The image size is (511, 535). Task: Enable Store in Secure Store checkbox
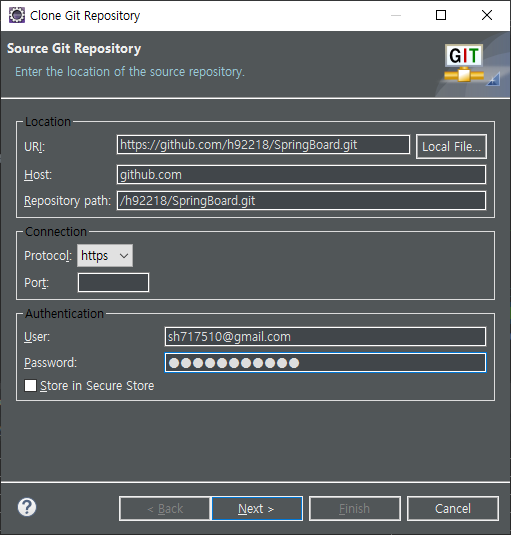click(x=30, y=386)
